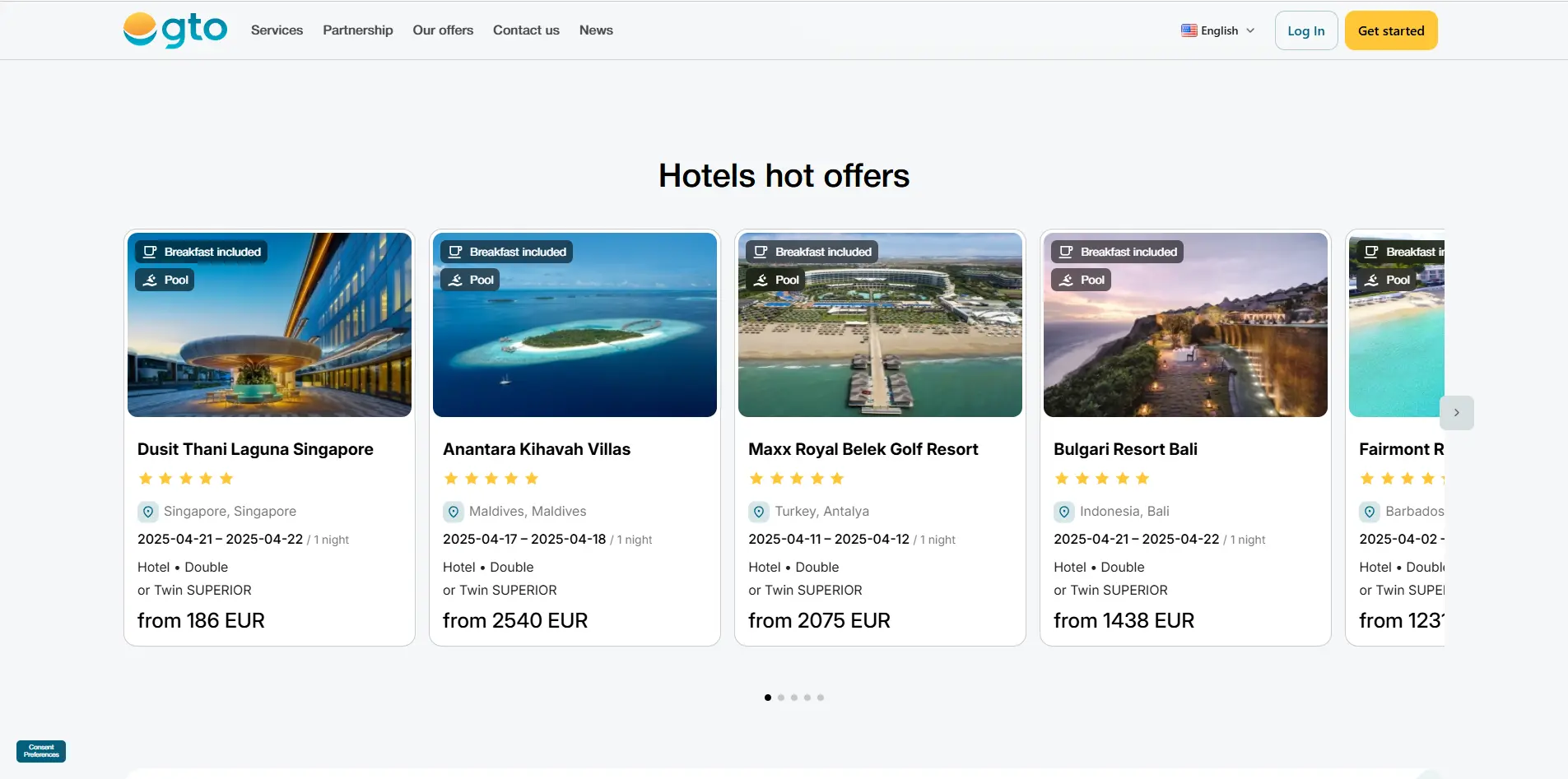Click the Breakfast included badge on Maxx Royal card

tap(812, 251)
